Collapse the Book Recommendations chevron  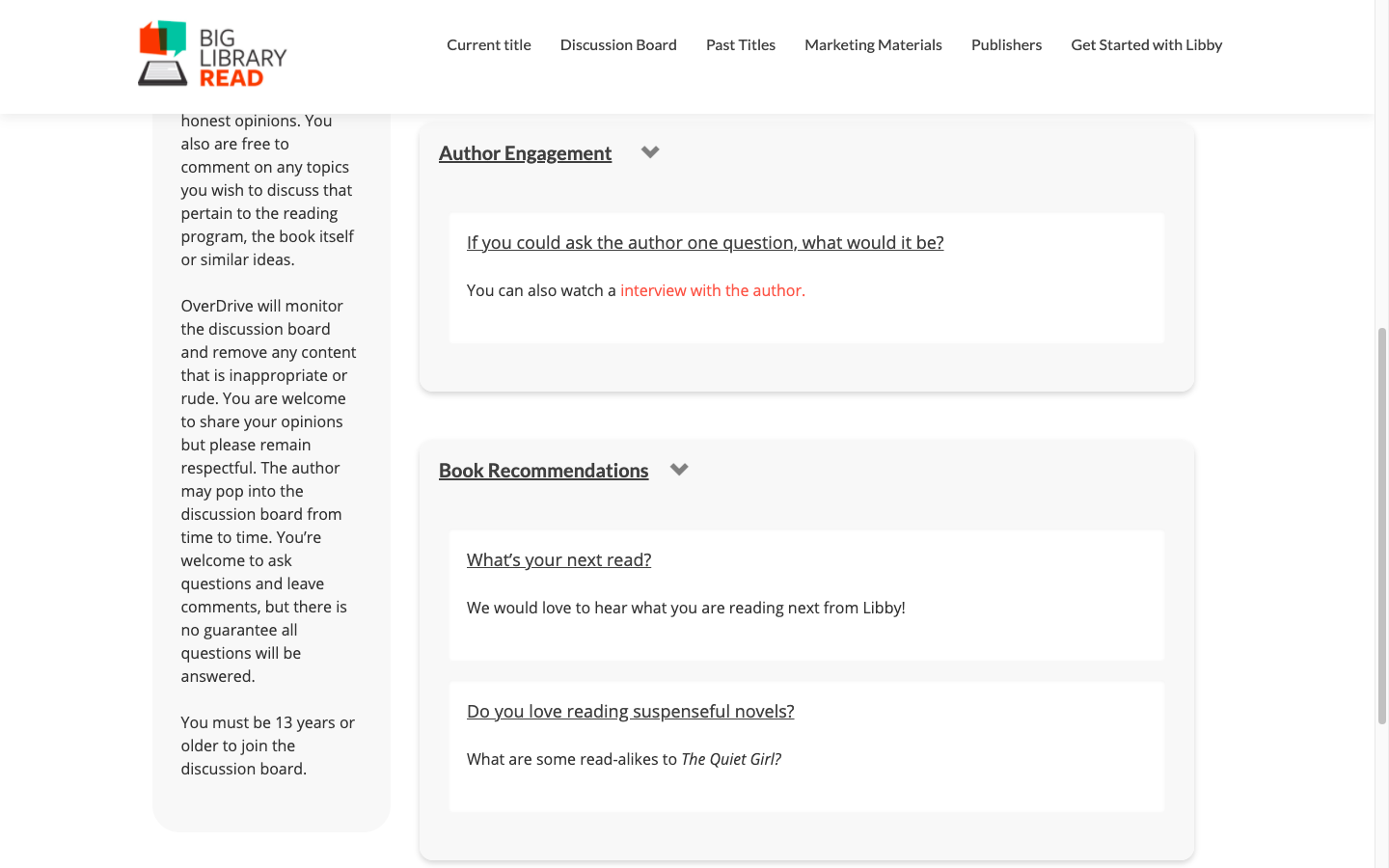(x=679, y=470)
